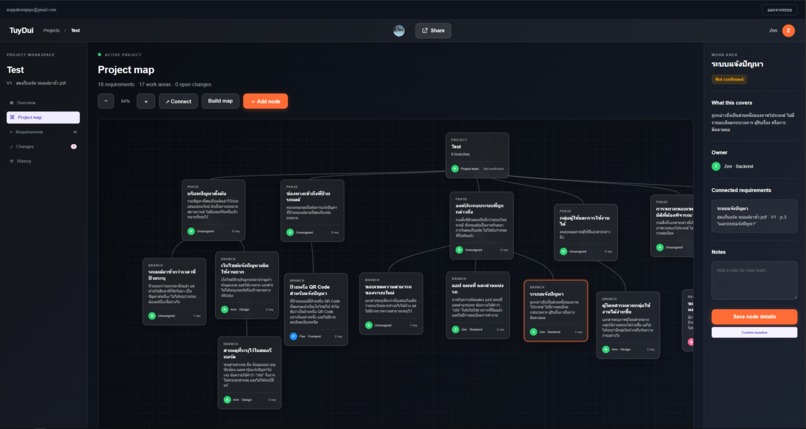The width and height of the screenshot is (806, 429).
Task: Open the connected requirement card in the right panel
Action: point(754,216)
